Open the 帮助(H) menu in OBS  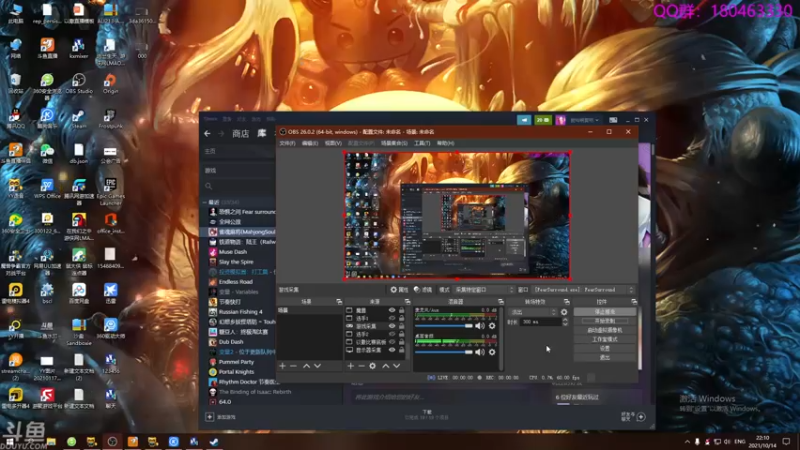pyautogui.click(x=445, y=143)
